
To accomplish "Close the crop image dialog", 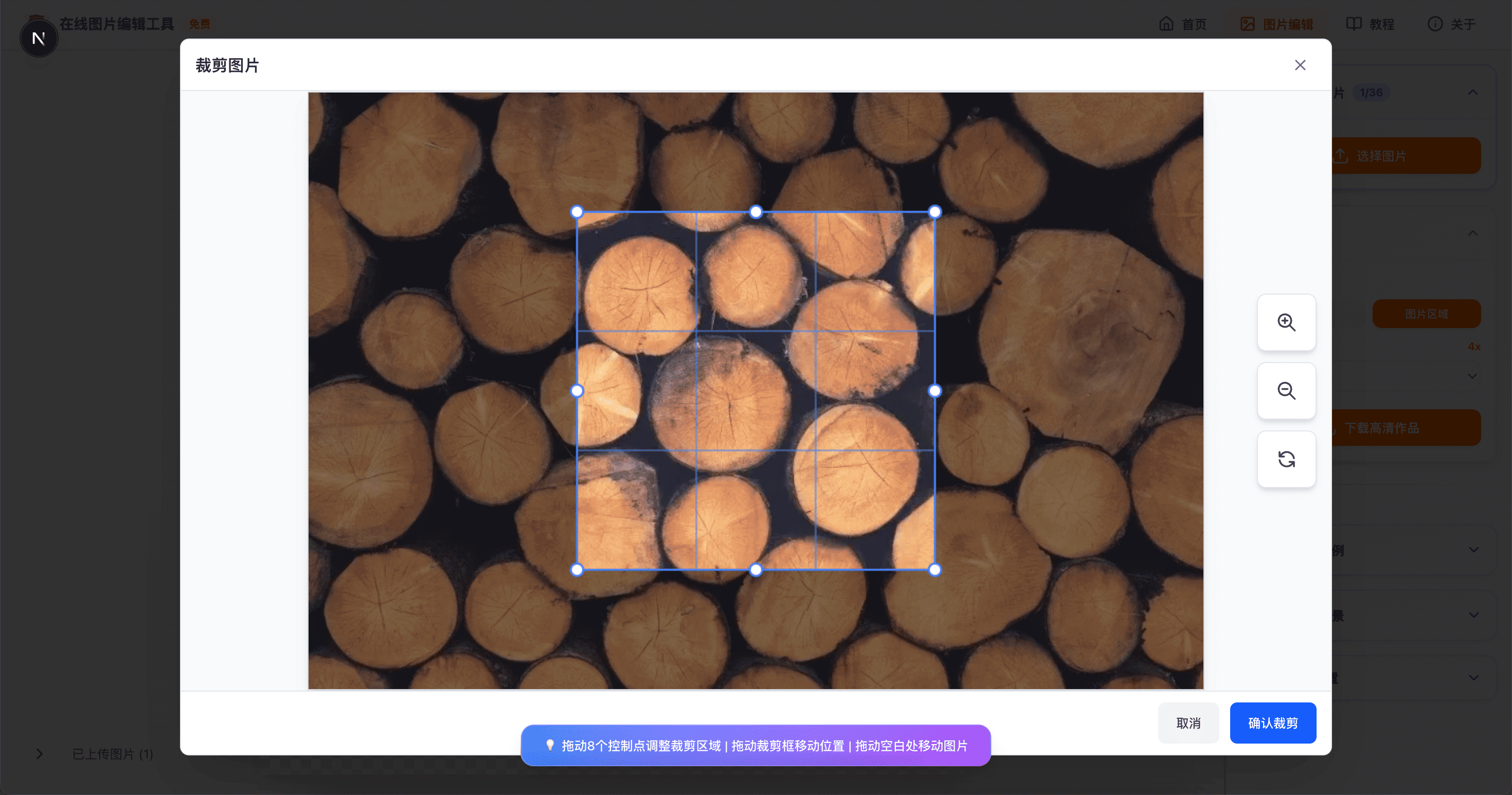I will click(1300, 65).
